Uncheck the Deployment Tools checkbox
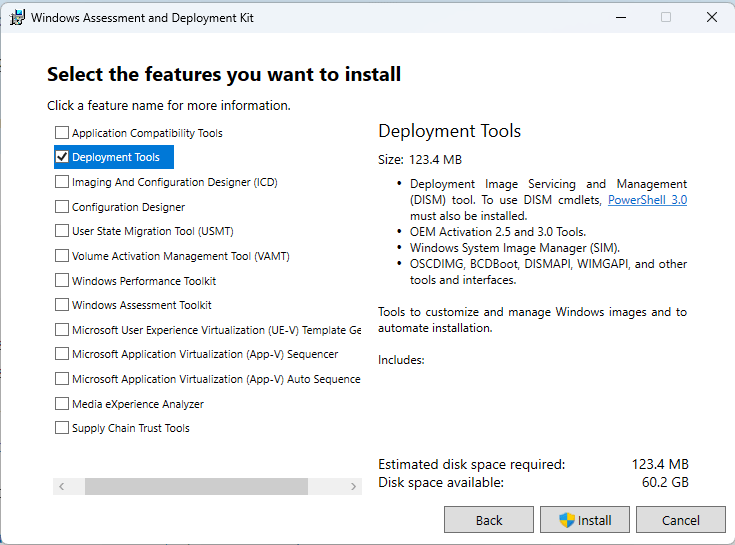 pos(62,157)
